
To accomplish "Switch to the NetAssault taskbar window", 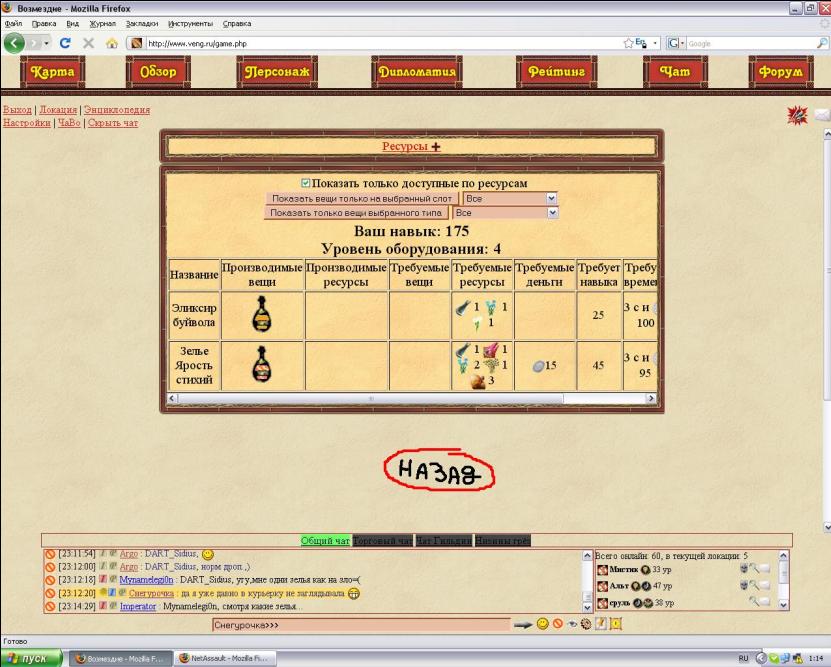I will tap(225, 659).
